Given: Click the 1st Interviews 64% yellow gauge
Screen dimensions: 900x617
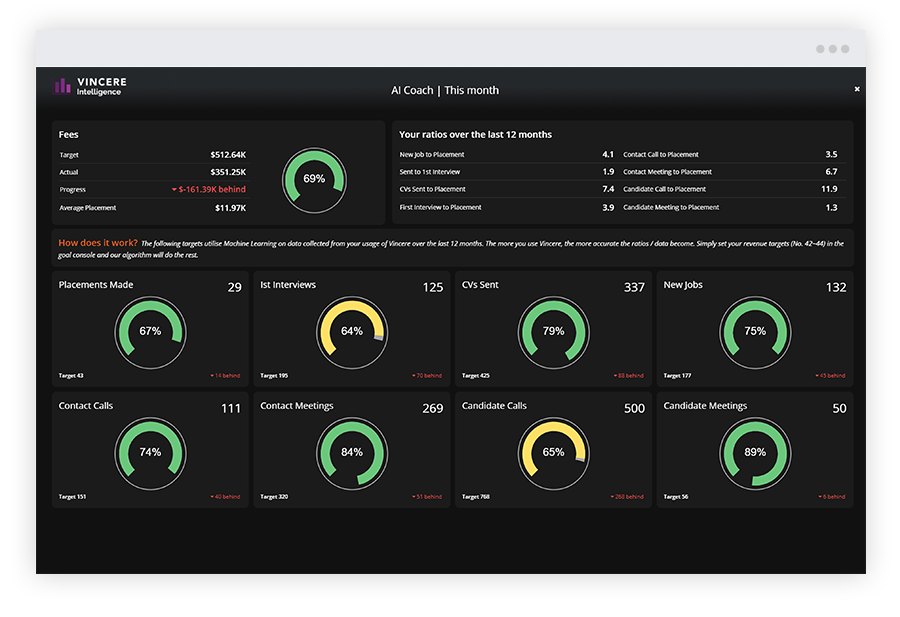Looking at the screenshot, I should (x=352, y=331).
